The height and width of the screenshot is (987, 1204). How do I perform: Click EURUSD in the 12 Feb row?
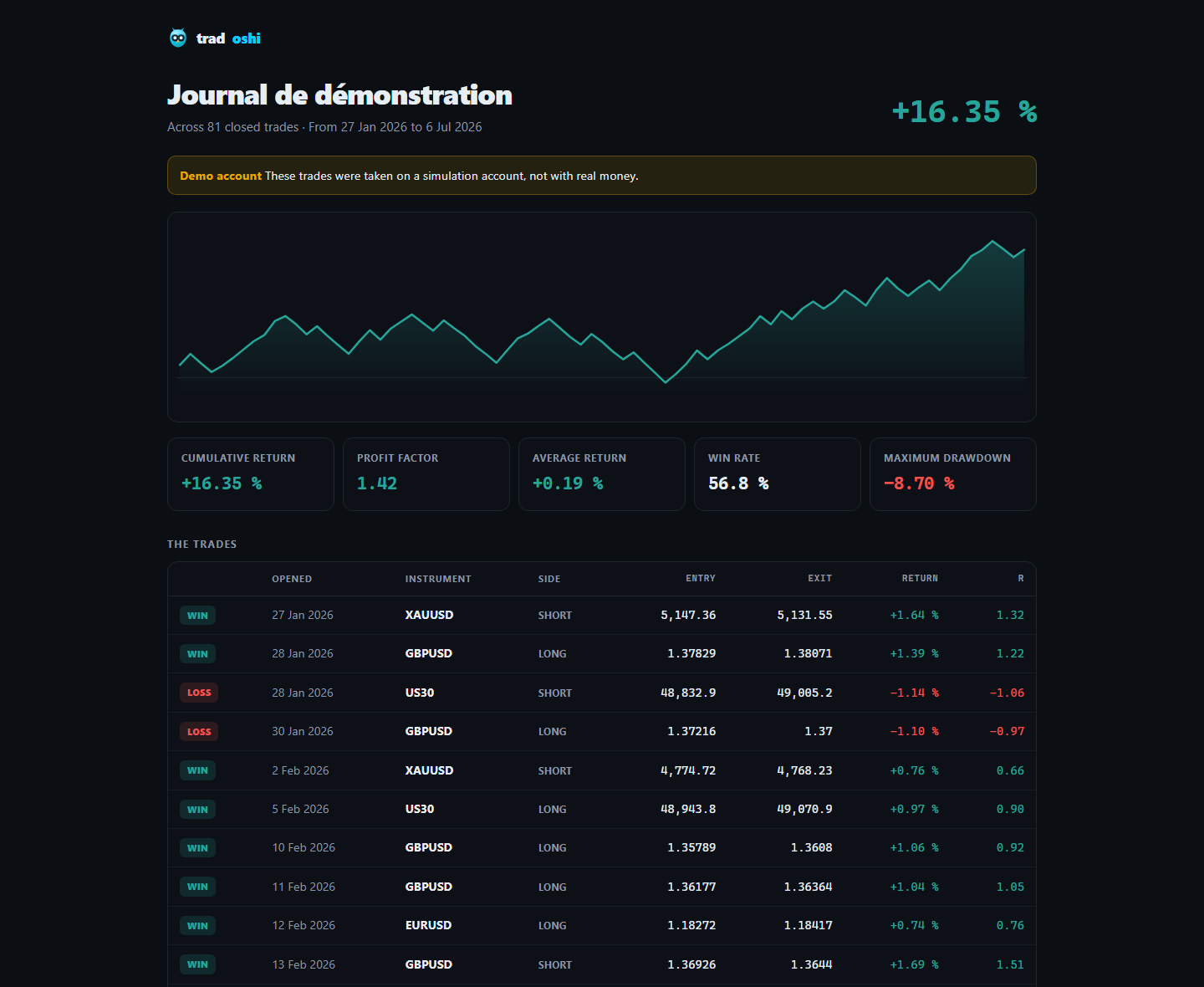tap(428, 925)
